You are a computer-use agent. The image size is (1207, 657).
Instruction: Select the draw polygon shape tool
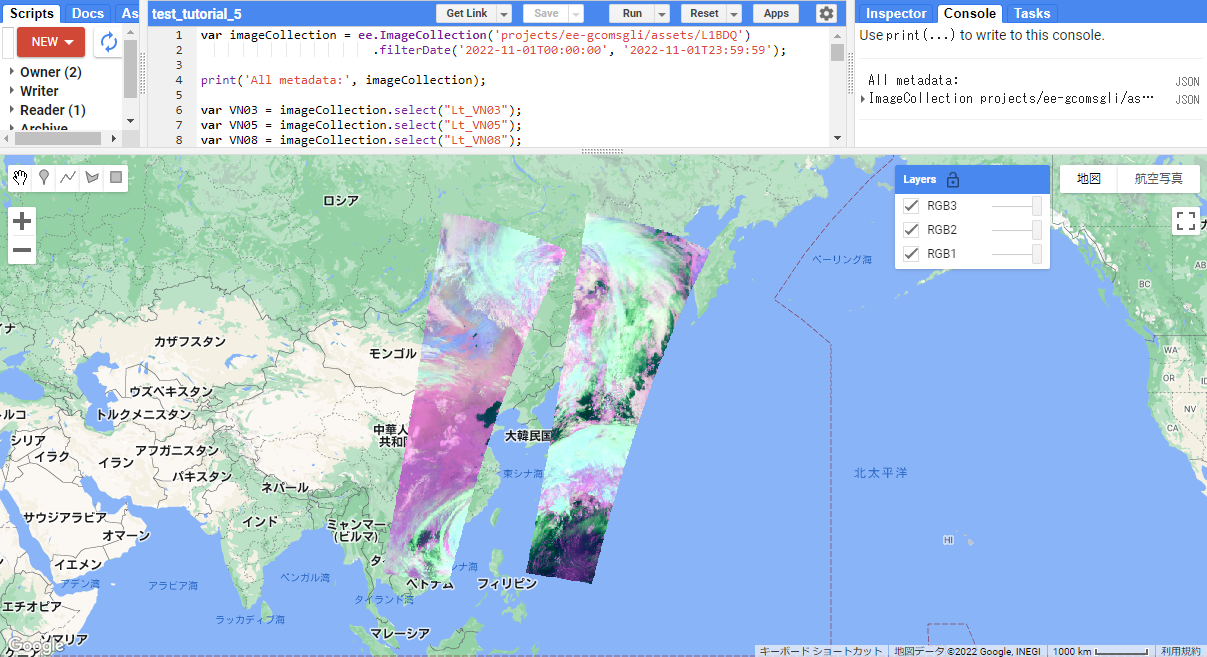tap(92, 178)
